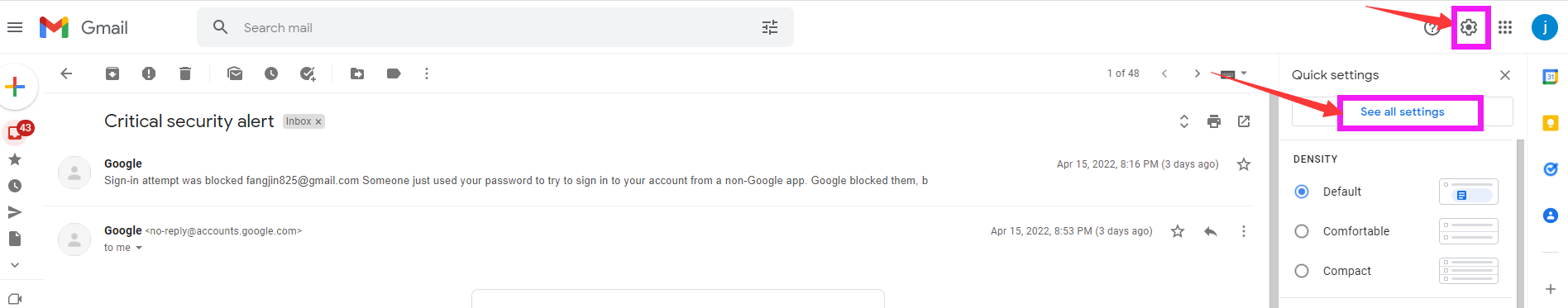Delete the email with trash icon

pos(185,73)
